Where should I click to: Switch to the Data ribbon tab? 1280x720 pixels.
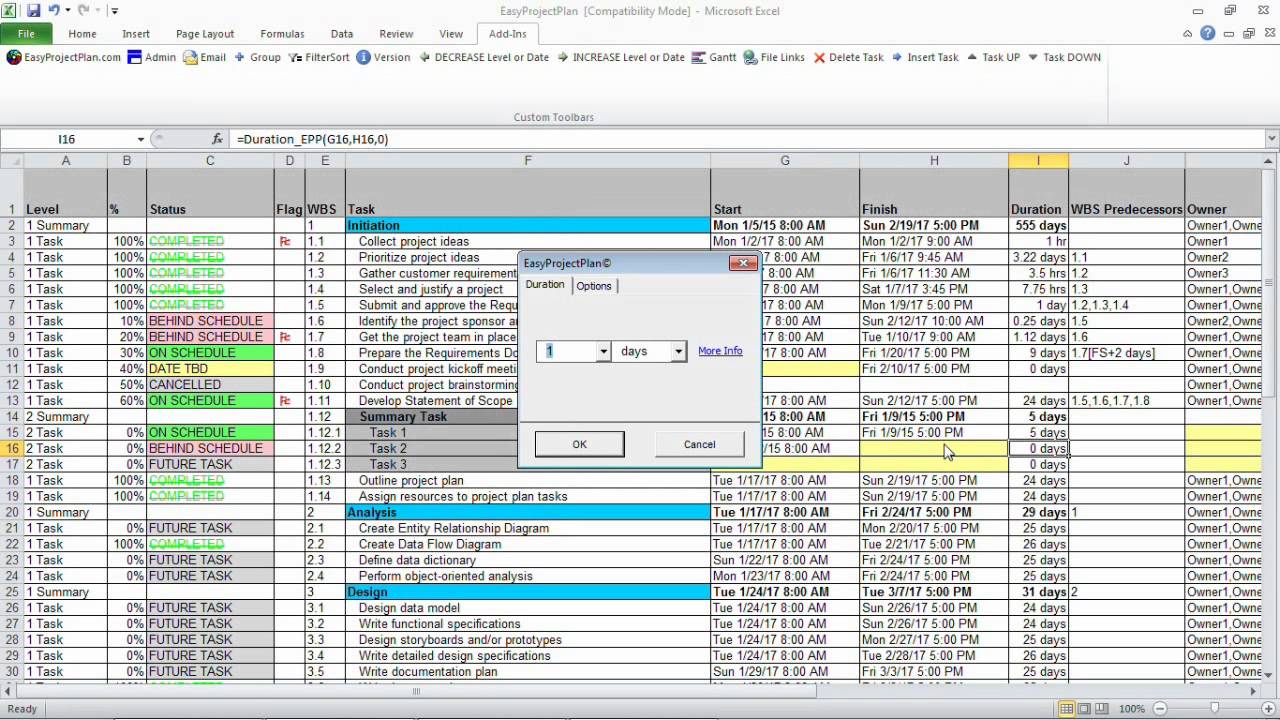pyautogui.click(x=342, y=33)
